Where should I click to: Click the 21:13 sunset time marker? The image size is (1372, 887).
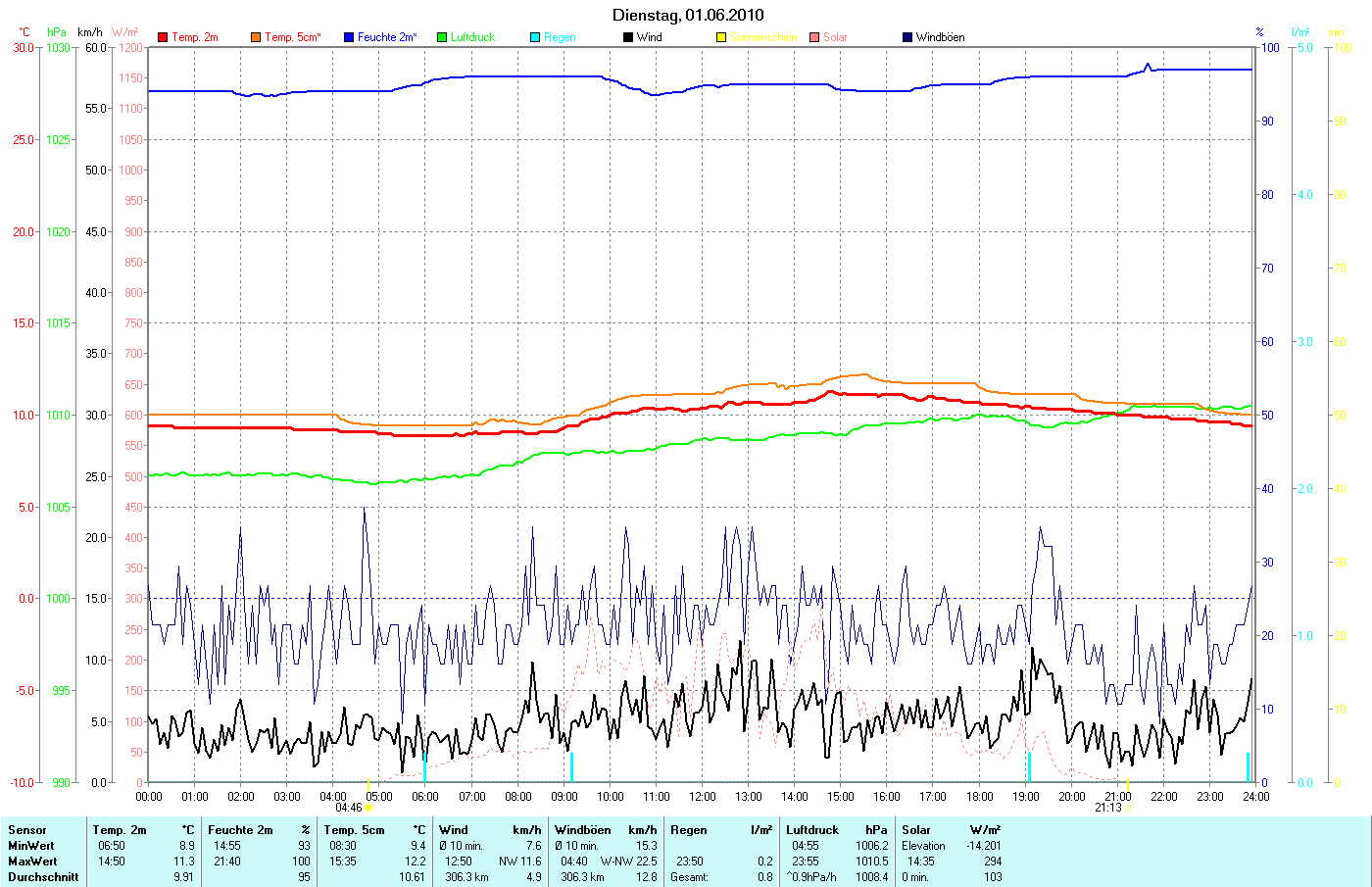tap(1108, 809)
